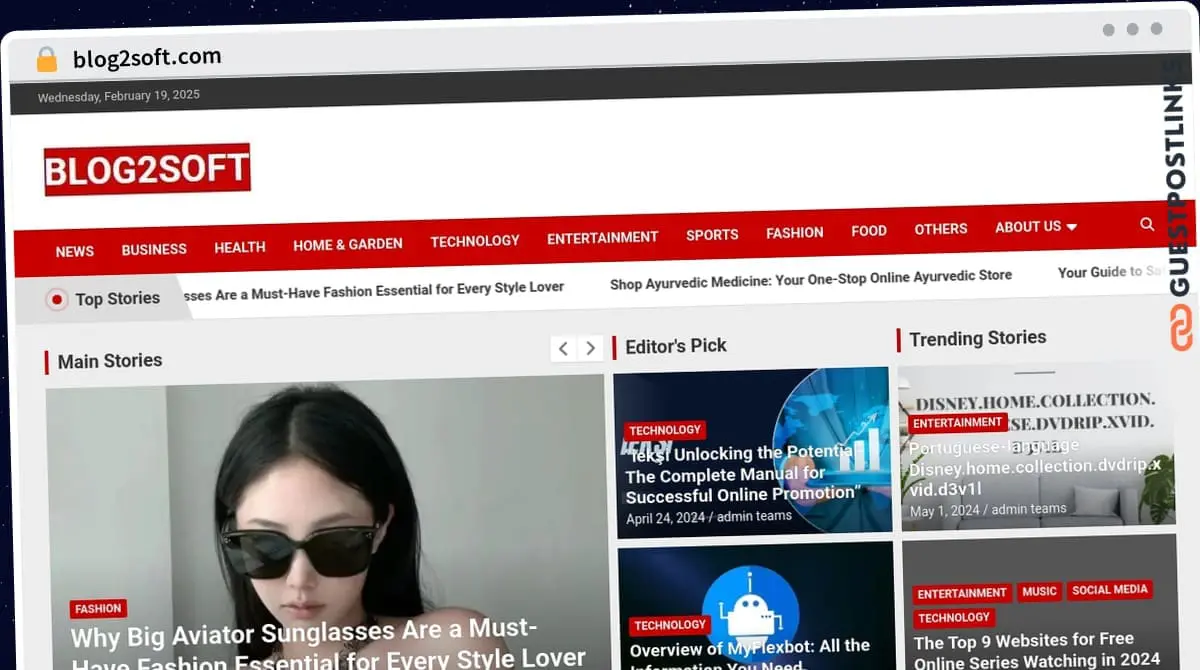Click the Main Stories heading
The width and height of the screenshot is (1200, 670).
(x=110, y=361)
